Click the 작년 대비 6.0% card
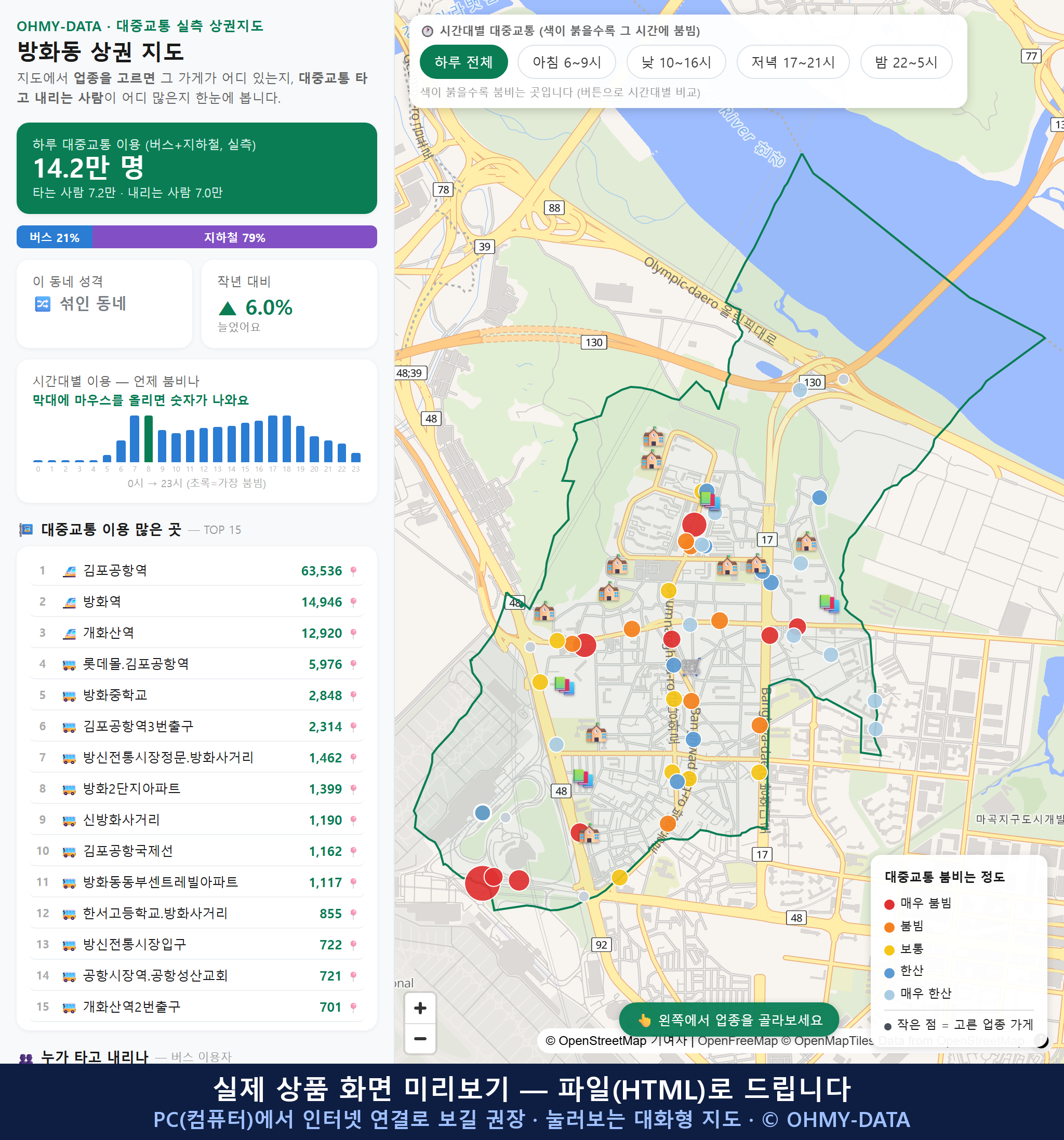This screenshot has height=1140, width=1064. pyautogui.click(x=289, y=303)
